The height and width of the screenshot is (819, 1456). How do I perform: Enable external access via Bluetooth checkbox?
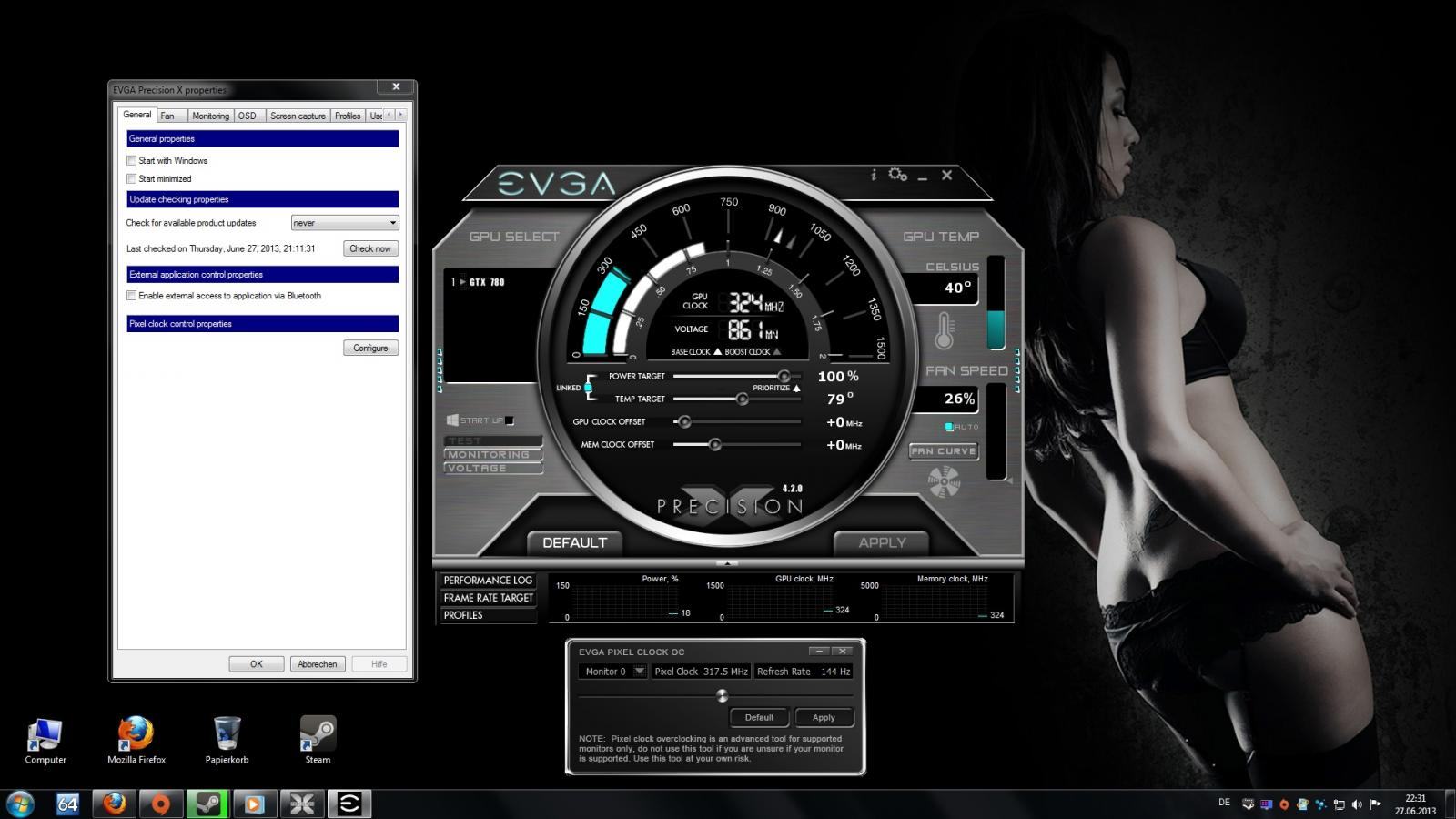pos(132,296)
